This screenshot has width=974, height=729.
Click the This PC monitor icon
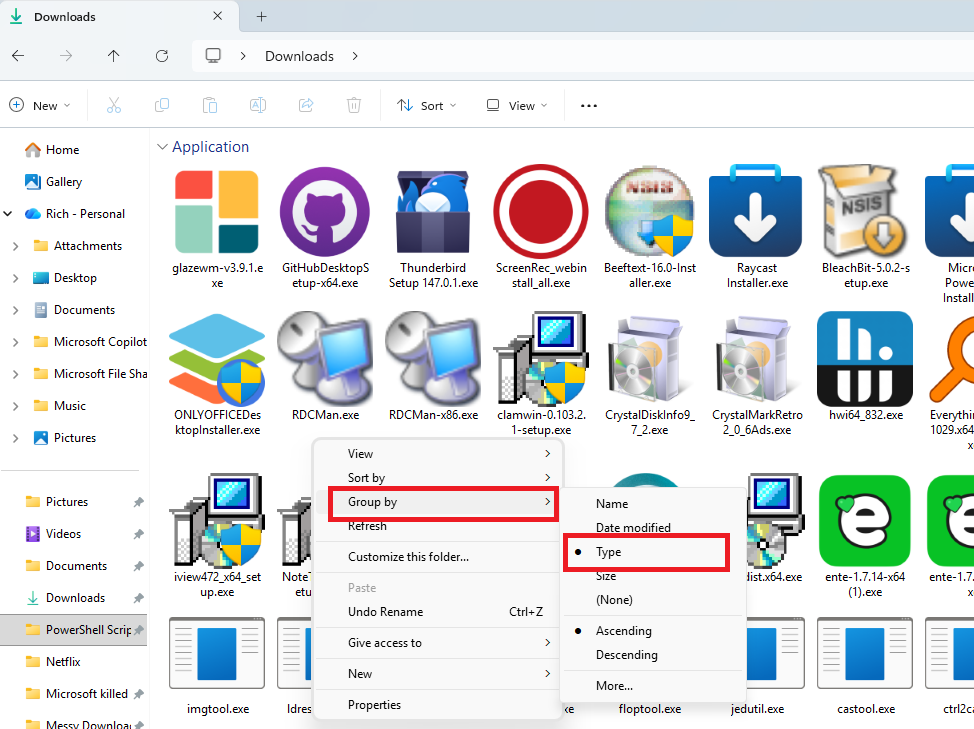pyautogui.click(x=213, y=56)
